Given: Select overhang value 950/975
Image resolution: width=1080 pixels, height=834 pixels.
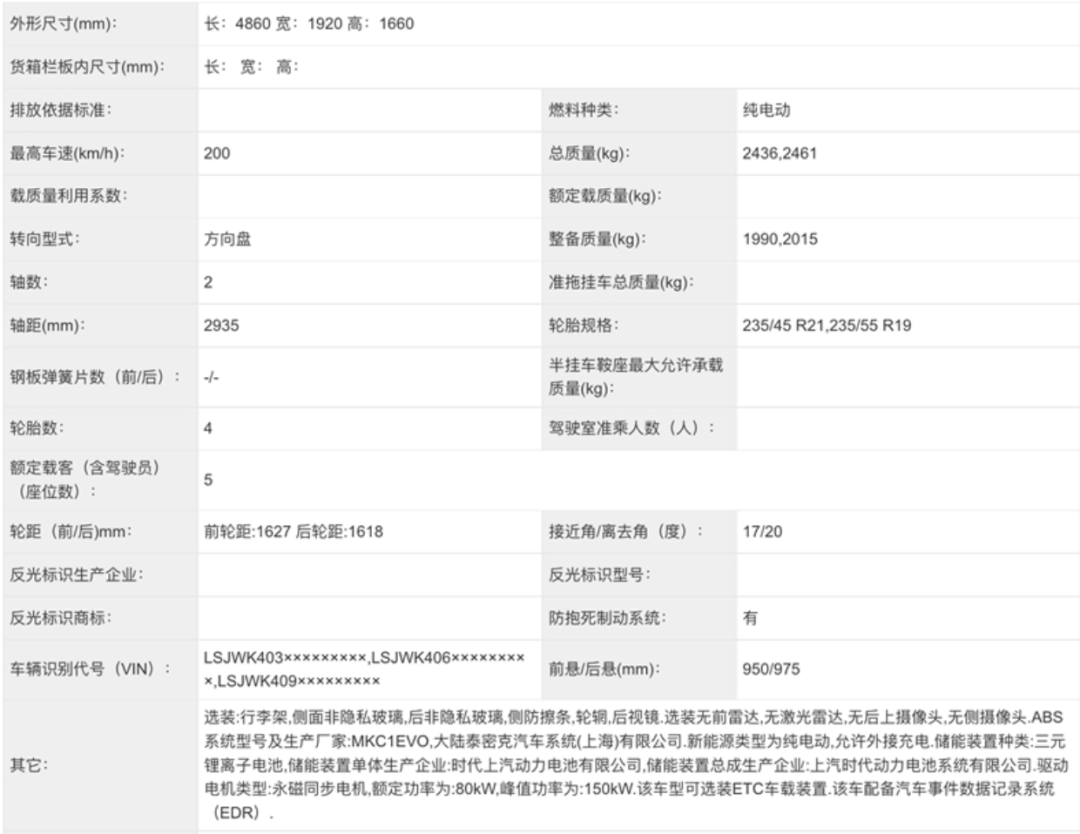Looking at the screenshot, I should pyautogui.click(x=771, y=669).
